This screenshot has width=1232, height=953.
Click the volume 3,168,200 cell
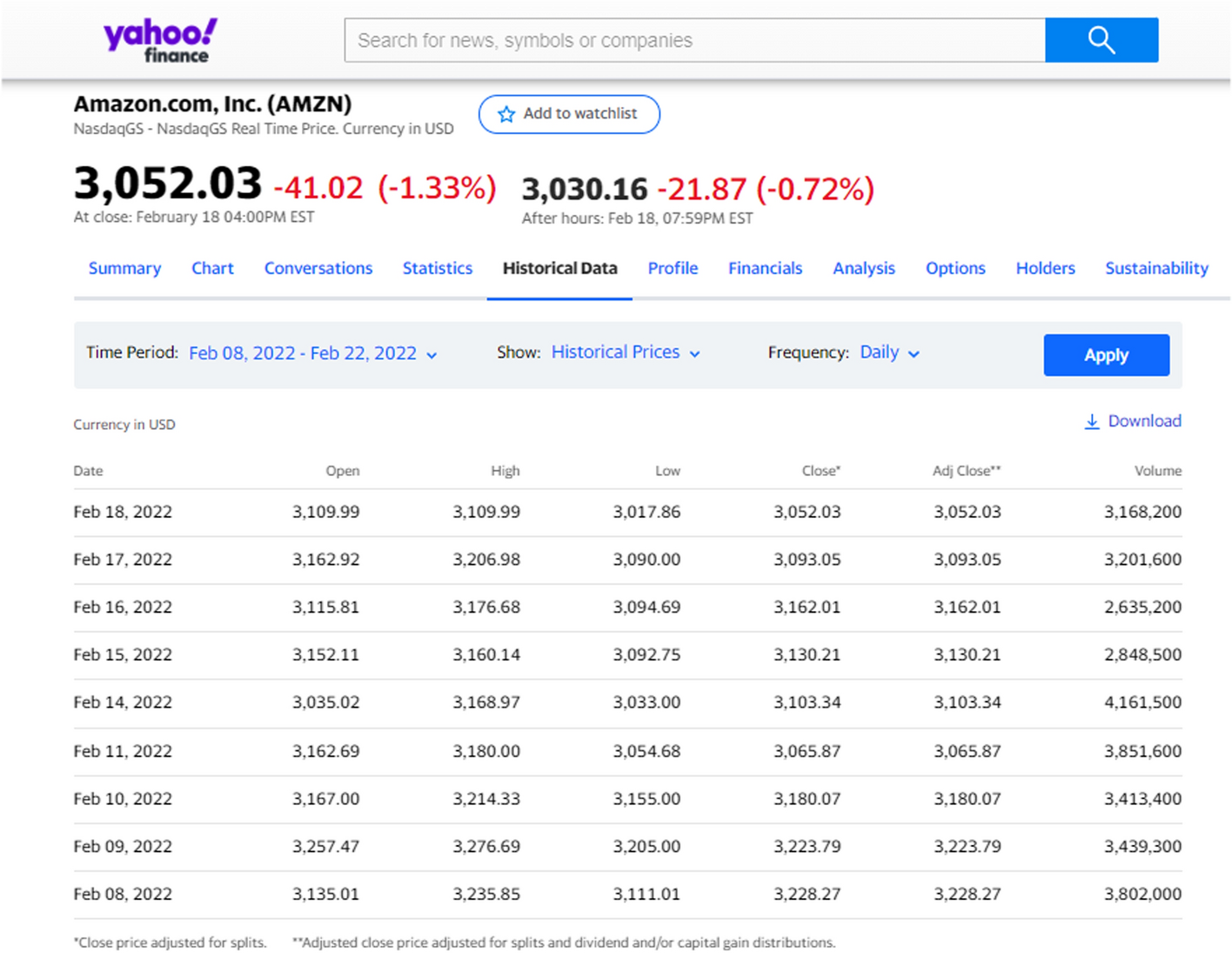tap(1142, 512)
